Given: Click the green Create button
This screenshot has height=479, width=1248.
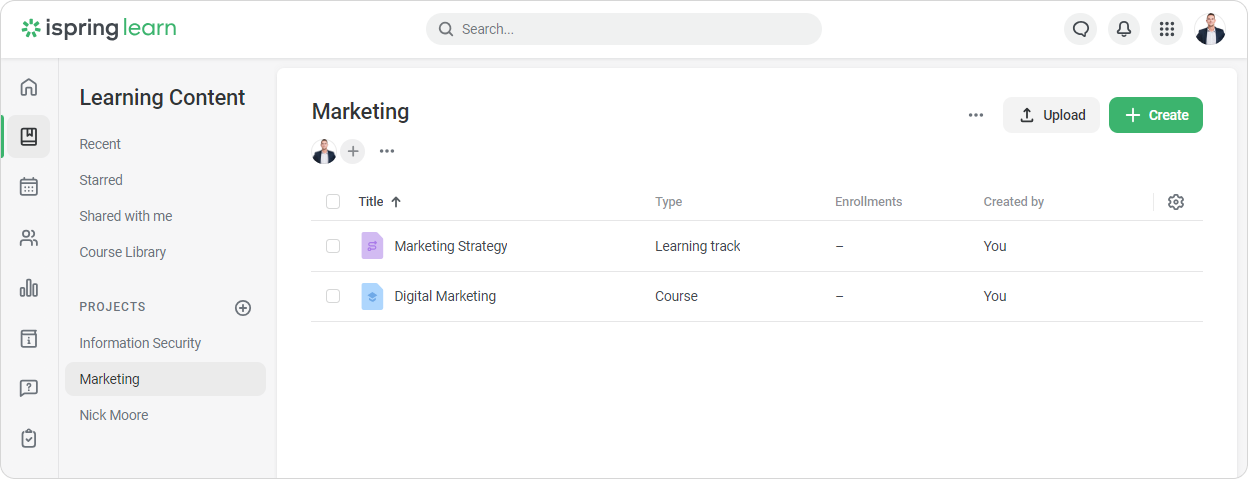Looking at the screenshot, I should pyautogui.click(x=1155, y=115).
